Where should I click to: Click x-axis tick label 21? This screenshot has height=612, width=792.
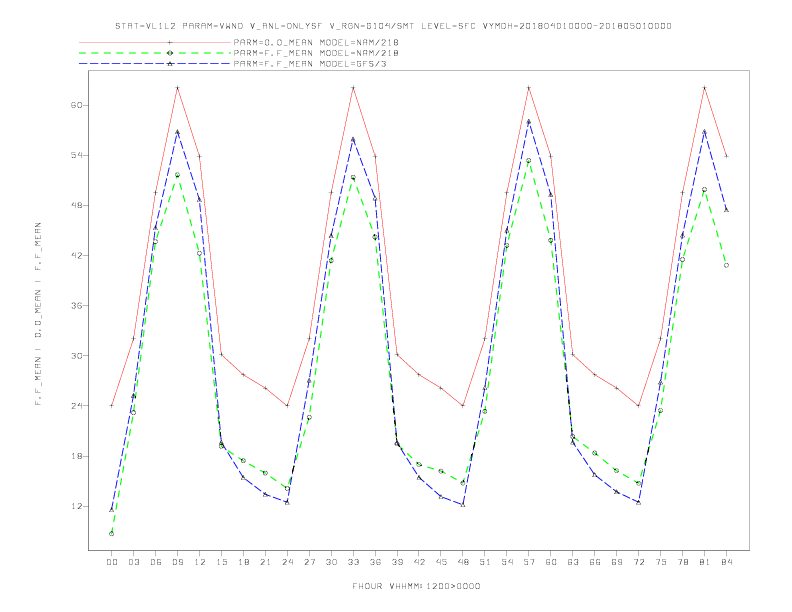click(x=265, y=562)
